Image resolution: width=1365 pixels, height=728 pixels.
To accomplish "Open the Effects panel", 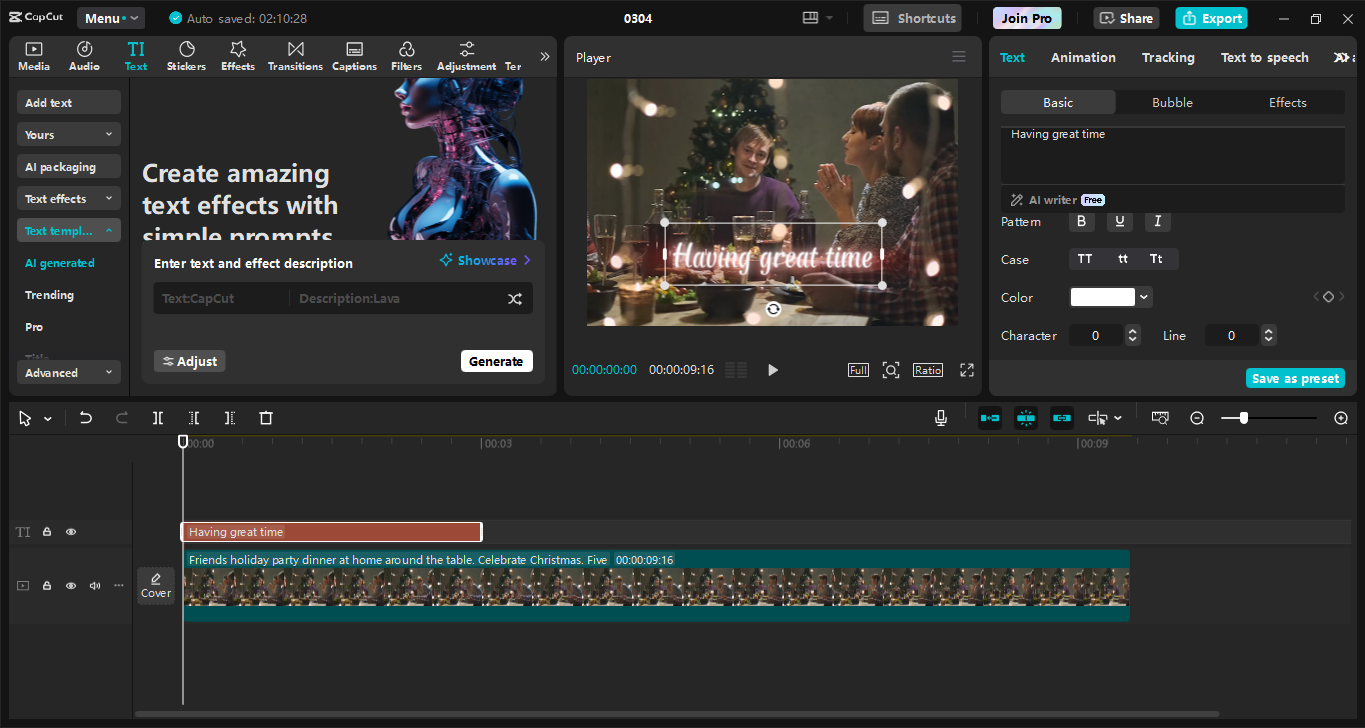I will [238, 56].
